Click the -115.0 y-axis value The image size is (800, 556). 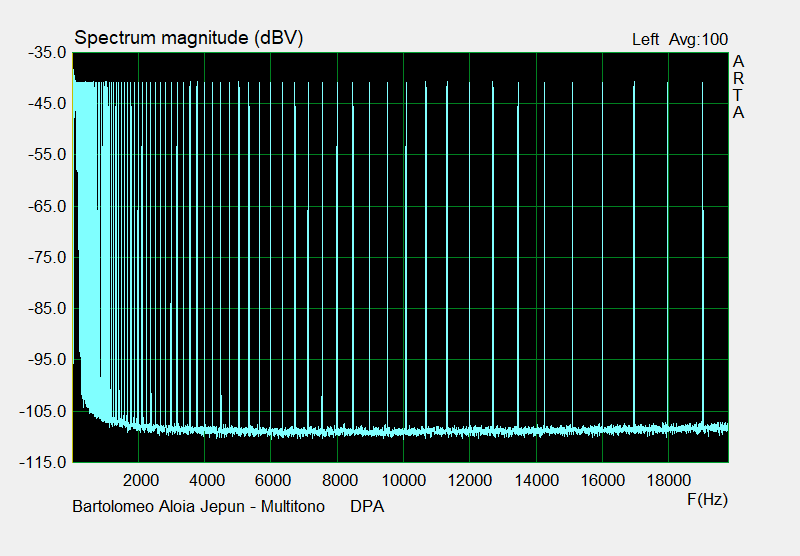(43, 463)
